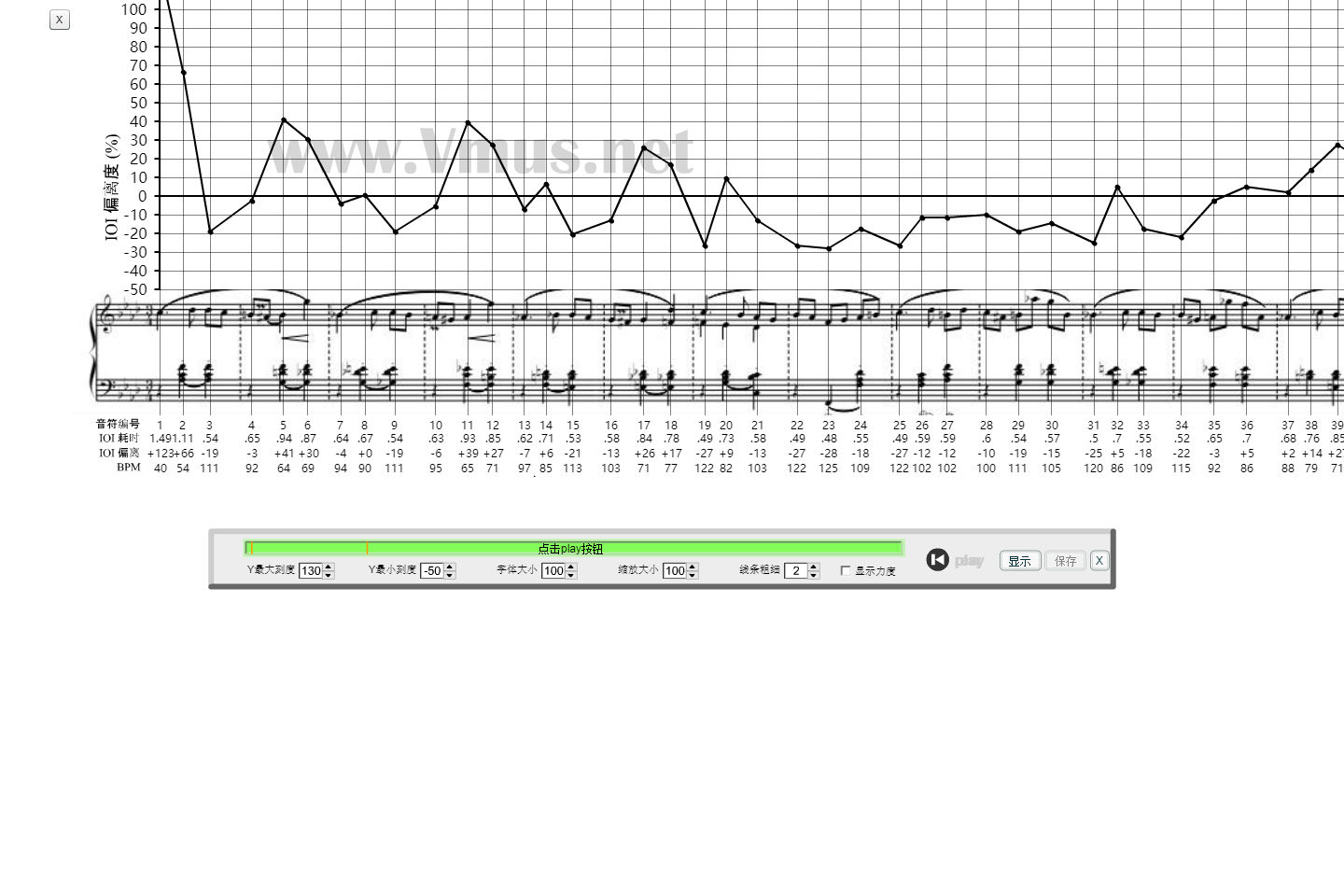Lower 字体大小 using its down arrow
The height and width of the screenshot is (896, 1344).
572,575
